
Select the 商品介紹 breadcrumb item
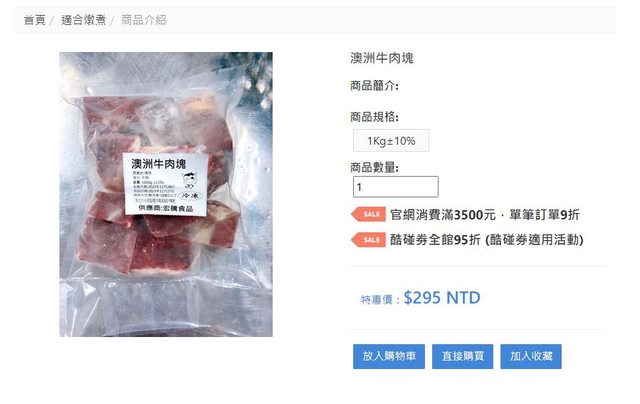144,20
